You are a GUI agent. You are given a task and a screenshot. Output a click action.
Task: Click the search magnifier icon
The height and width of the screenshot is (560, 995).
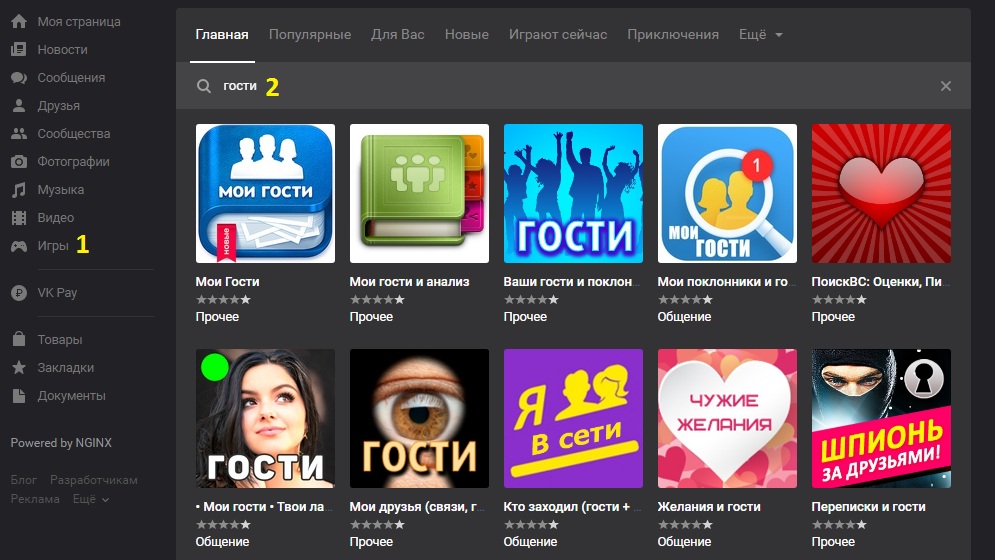[x=204, y=86]
